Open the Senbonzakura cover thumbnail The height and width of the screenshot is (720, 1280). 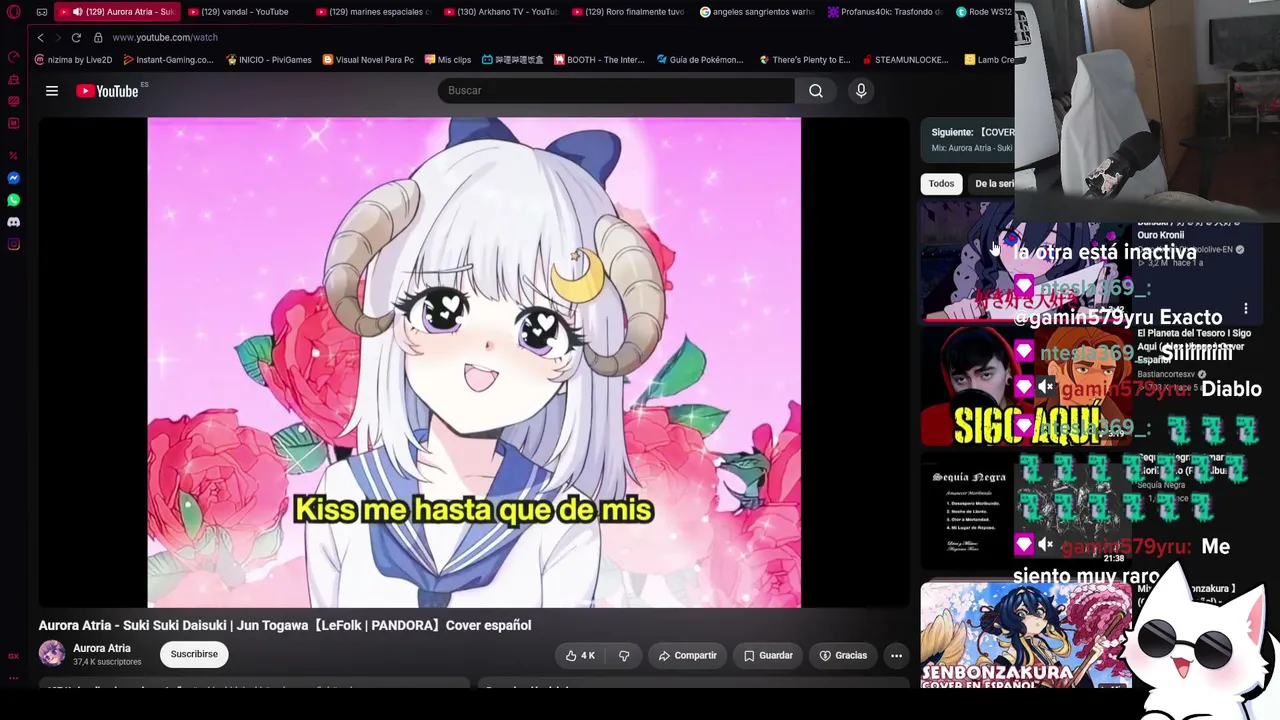(x=1026, y=636)
